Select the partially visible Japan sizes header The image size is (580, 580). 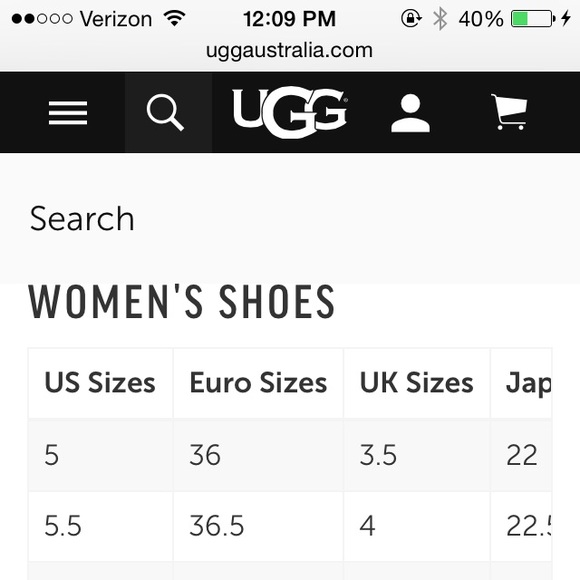pyautogui.click(x=522, y=383)
